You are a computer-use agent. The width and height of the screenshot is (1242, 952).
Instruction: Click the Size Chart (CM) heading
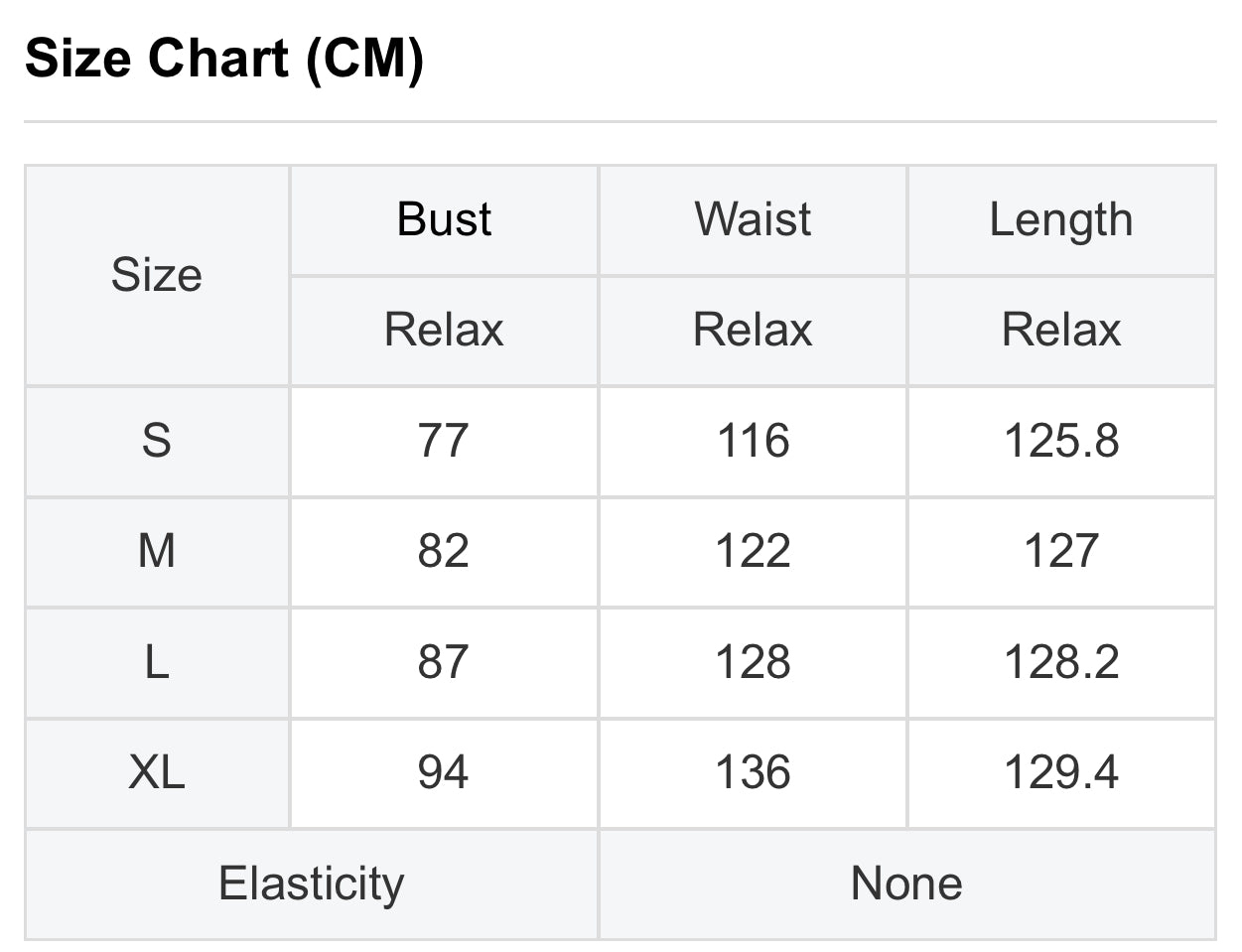[x=224, y=58]
